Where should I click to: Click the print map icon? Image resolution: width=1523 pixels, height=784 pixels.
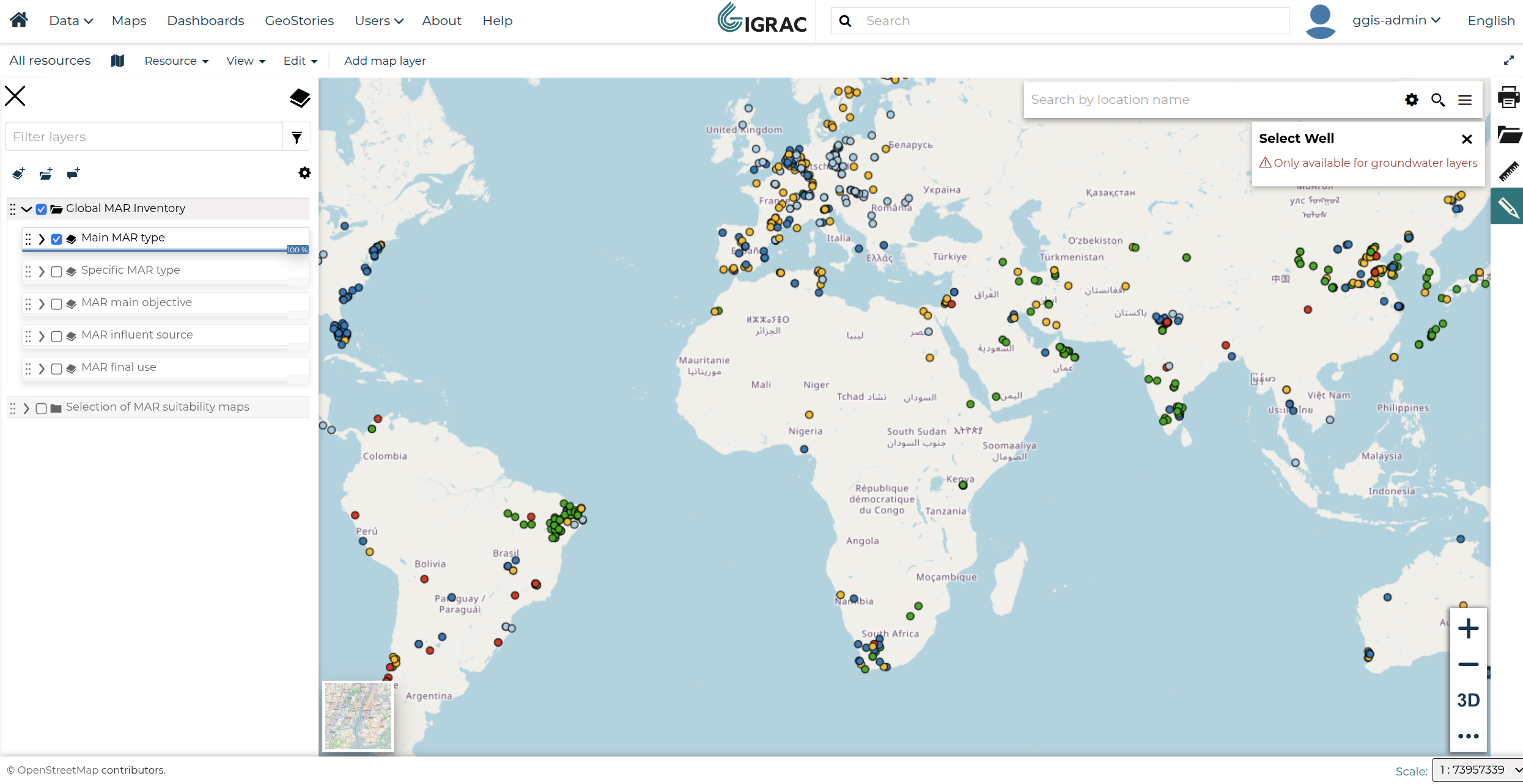pyautogui.click(x=1508, y=97)
